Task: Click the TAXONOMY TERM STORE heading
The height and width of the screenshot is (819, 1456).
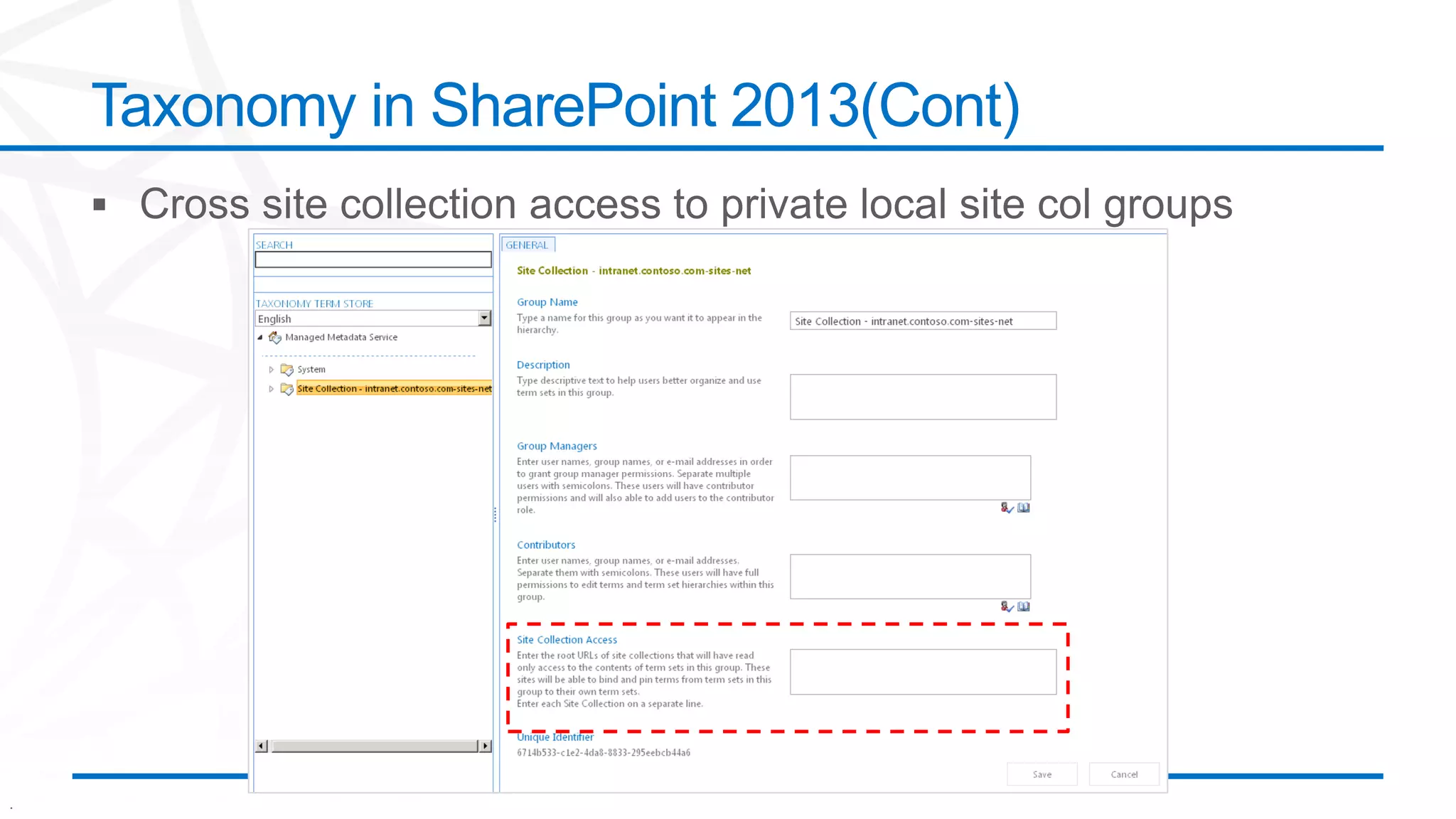Action: pyautogui.click(x=314, y=304)
